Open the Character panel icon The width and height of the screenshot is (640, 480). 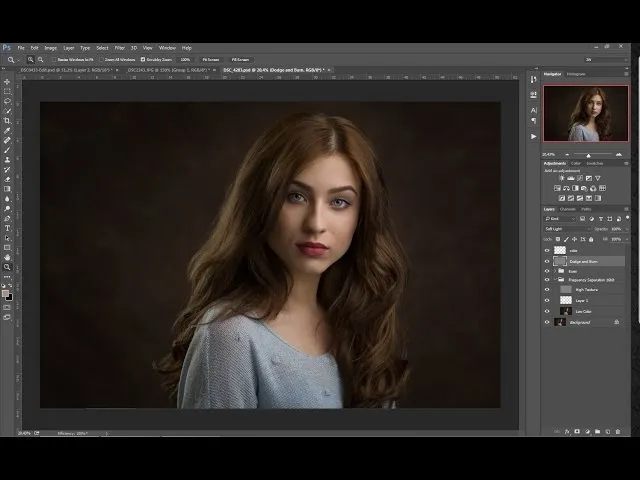coord(533,110)
